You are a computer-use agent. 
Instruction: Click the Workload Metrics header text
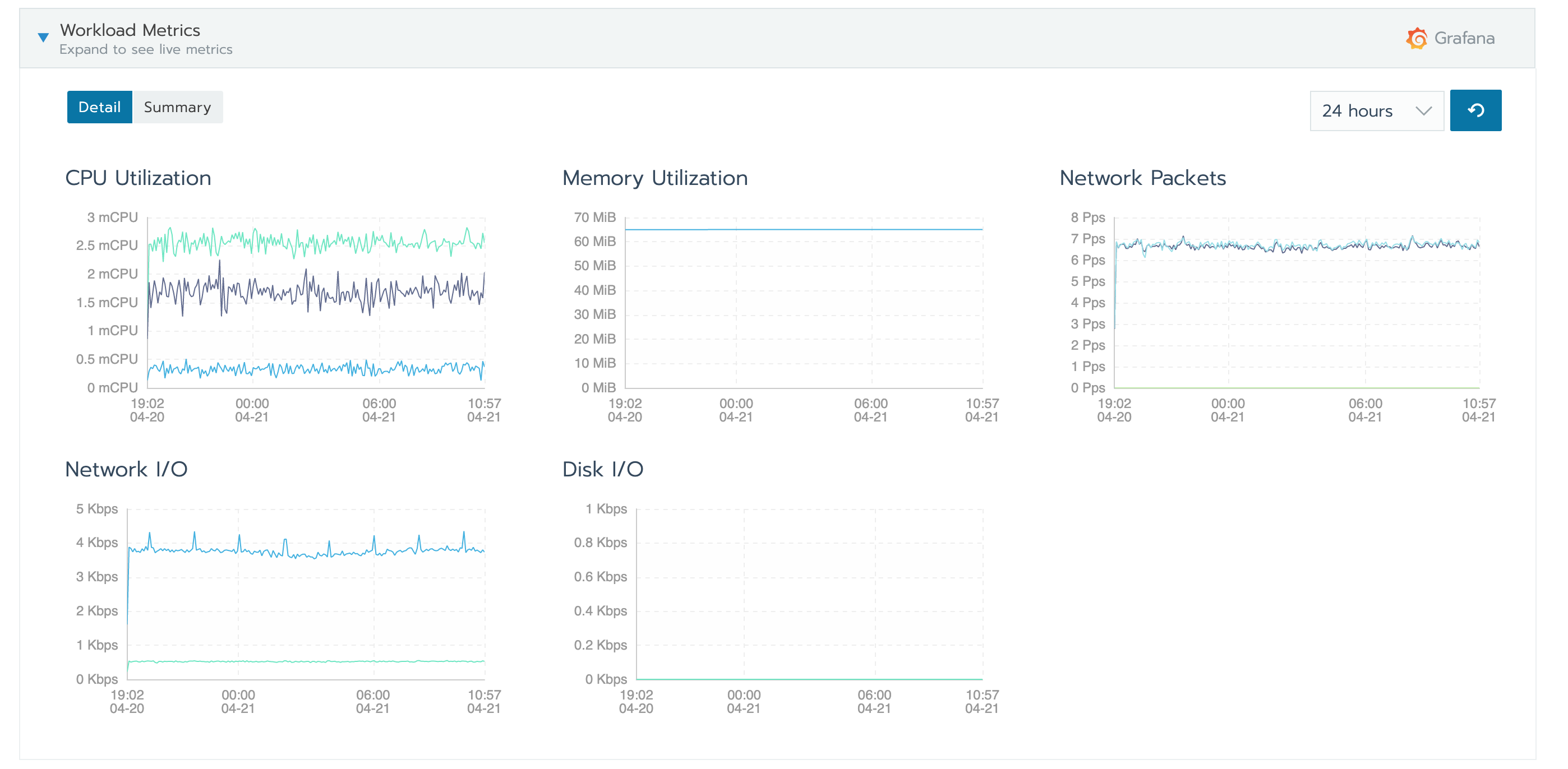tap(130, 29)
